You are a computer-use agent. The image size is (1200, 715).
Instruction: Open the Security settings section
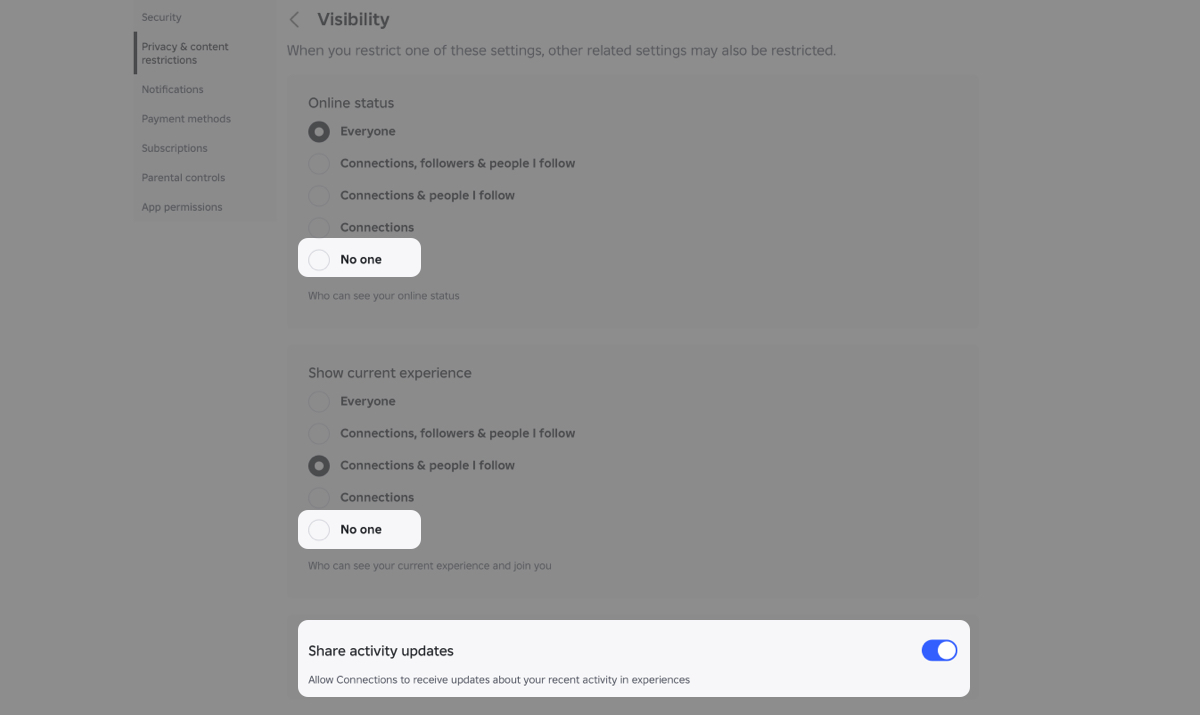click(162, 16)
